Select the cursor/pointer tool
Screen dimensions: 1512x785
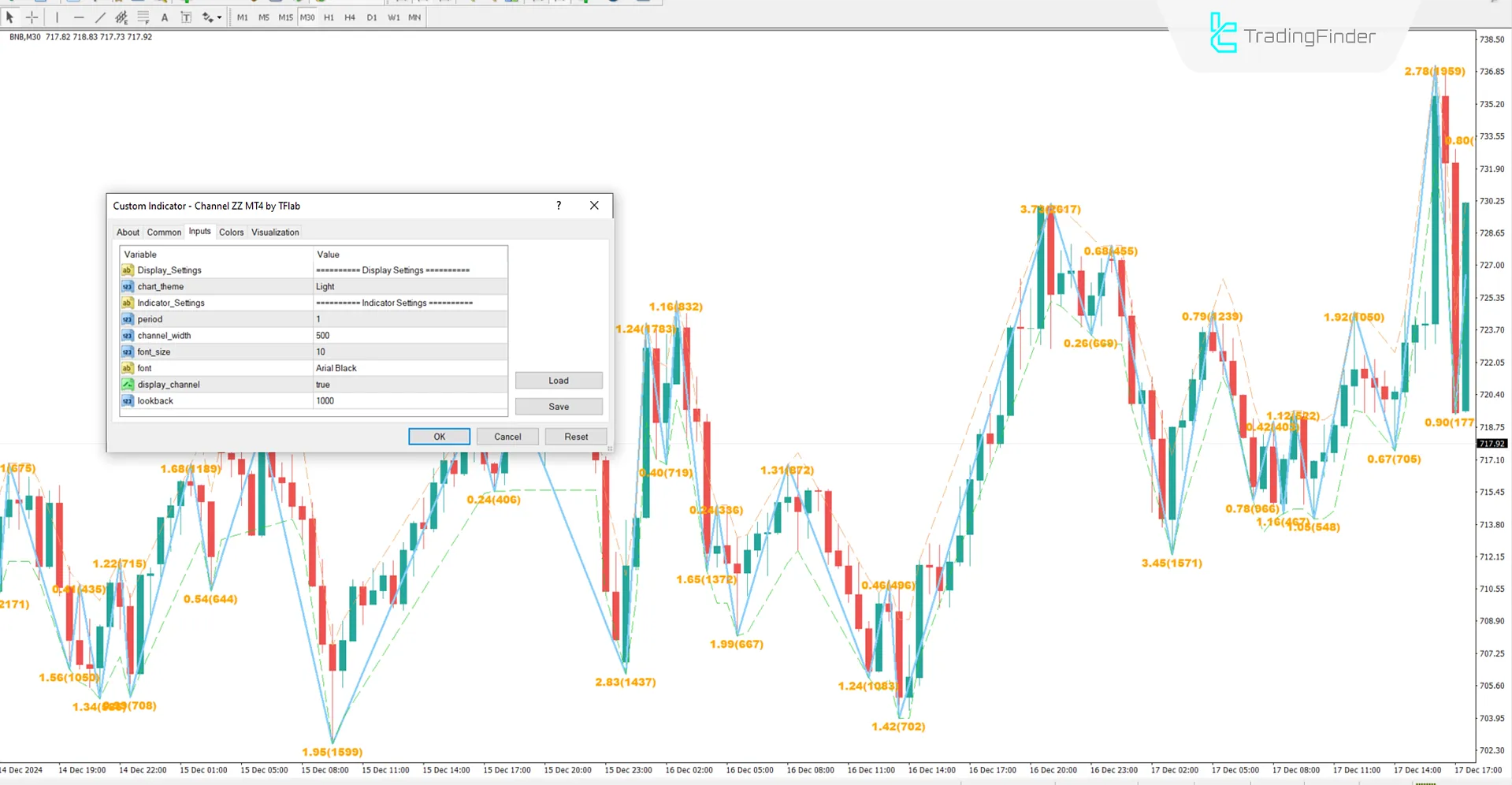tap(11, 17)
